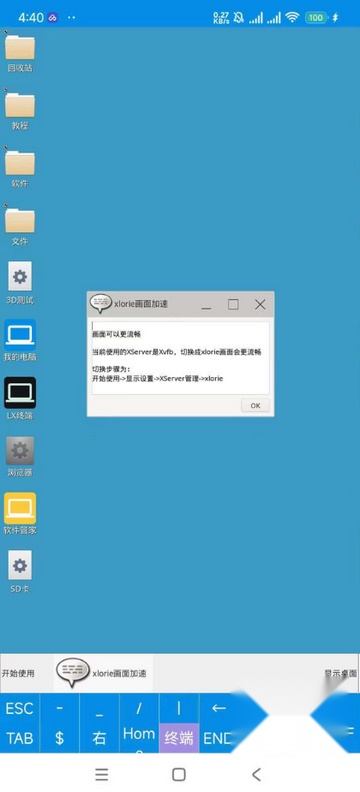The width and height of the screenshot is (360, 792).
Task: Click OK in xlorie画面加速 dialog
Action: pos(255,406)
